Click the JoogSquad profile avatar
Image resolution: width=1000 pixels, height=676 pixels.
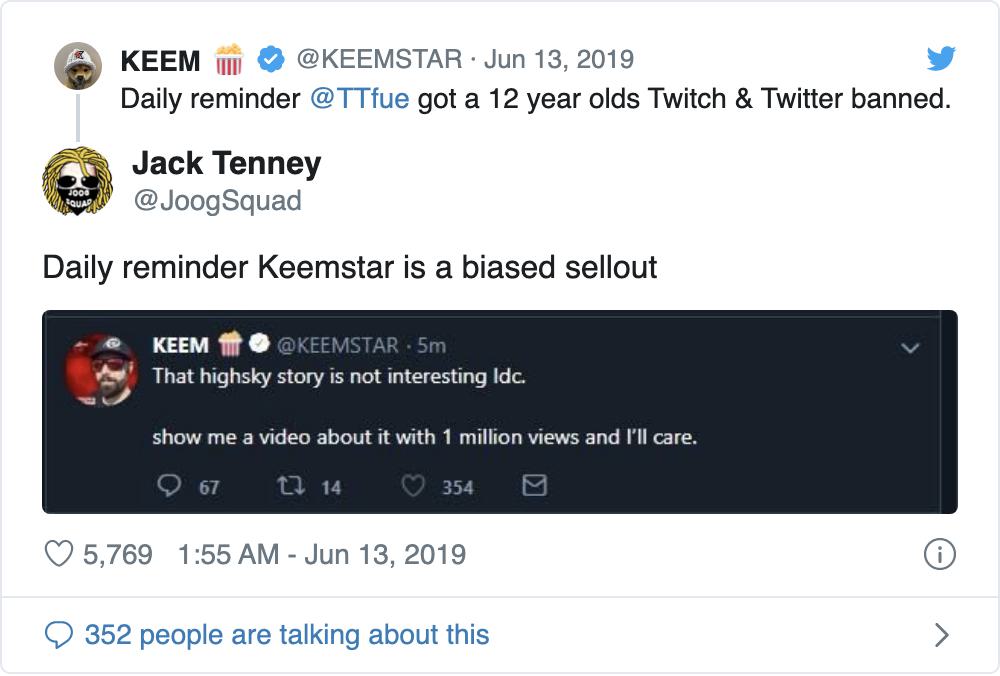[77, 180]
